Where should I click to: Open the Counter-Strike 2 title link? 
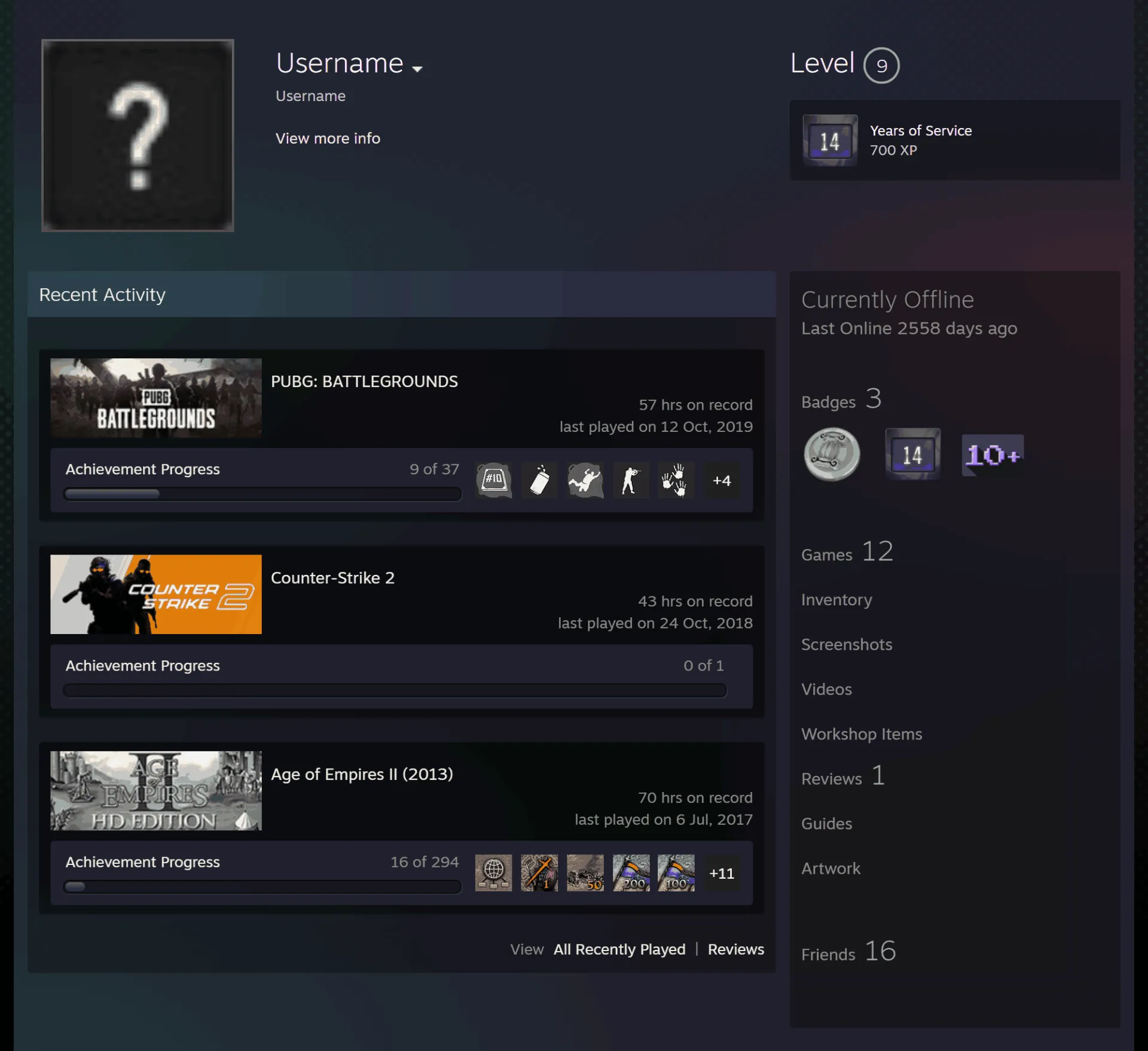click(332, 578)
